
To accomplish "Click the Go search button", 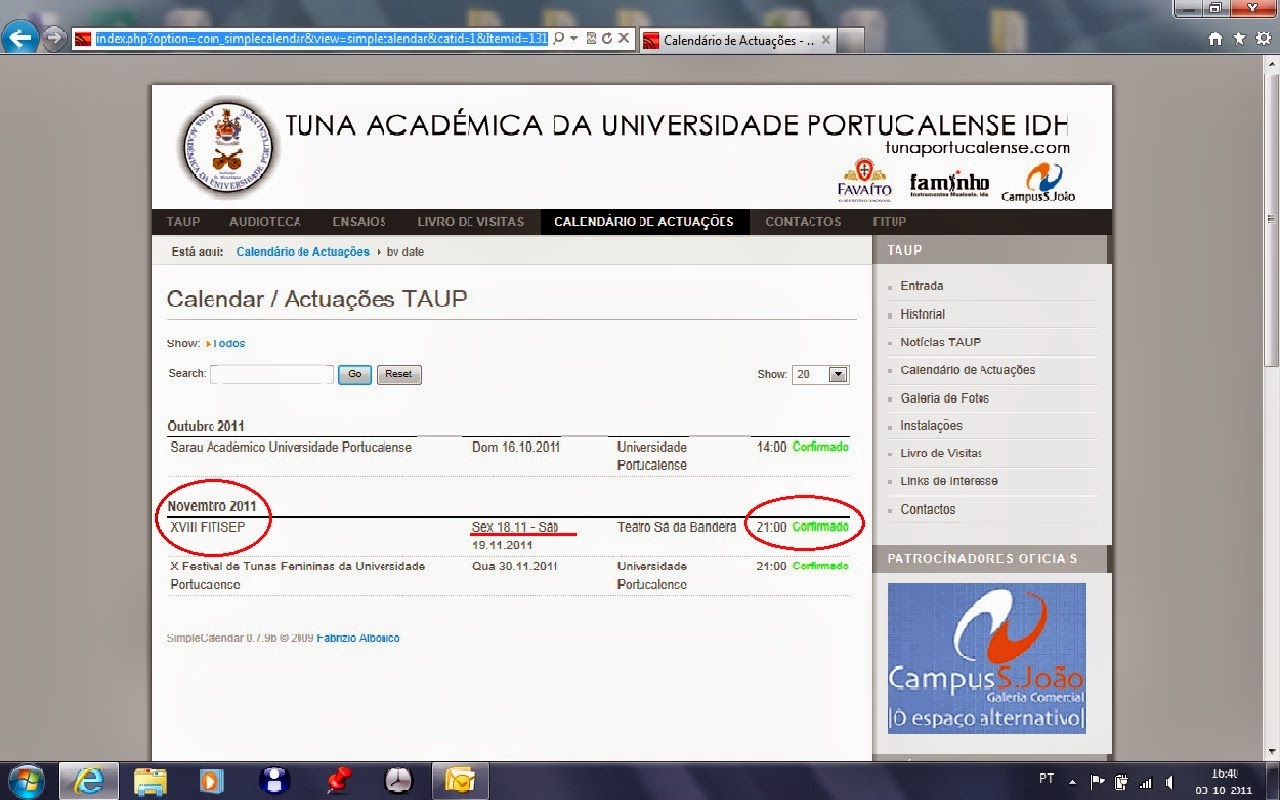I will [355, 374].
